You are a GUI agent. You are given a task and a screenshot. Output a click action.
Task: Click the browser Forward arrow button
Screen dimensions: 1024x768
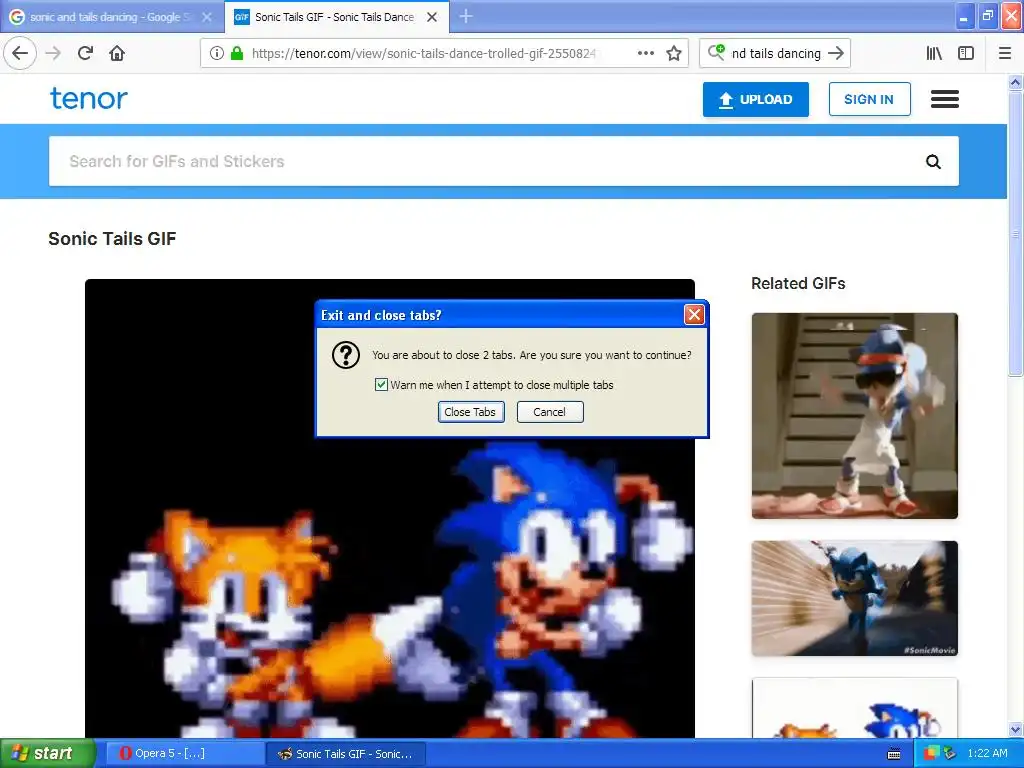click(53, 53)
